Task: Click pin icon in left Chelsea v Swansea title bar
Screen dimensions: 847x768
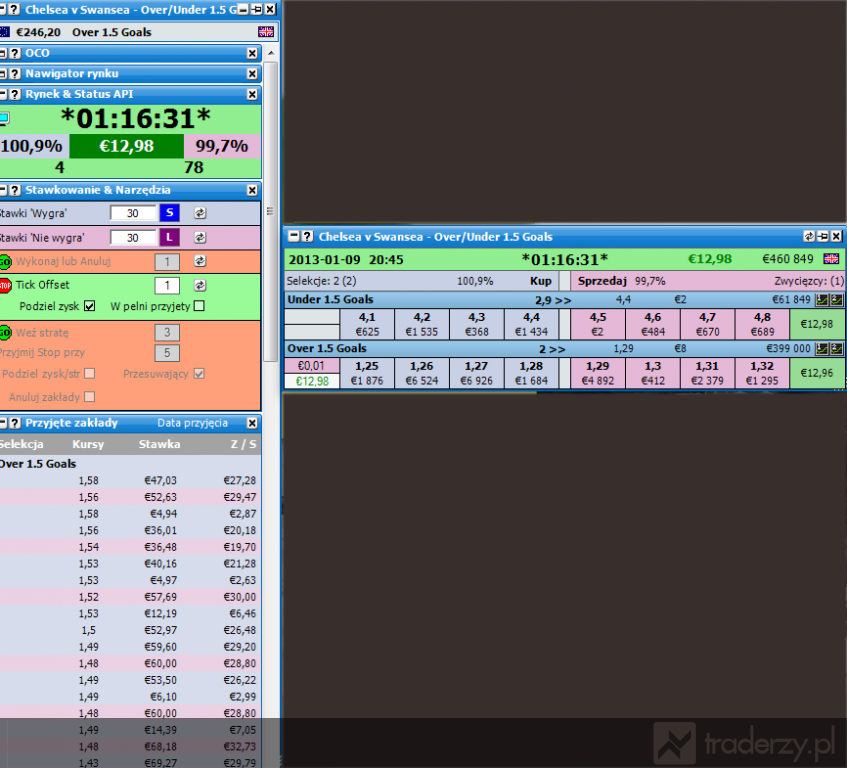Action: pos(257,9)
